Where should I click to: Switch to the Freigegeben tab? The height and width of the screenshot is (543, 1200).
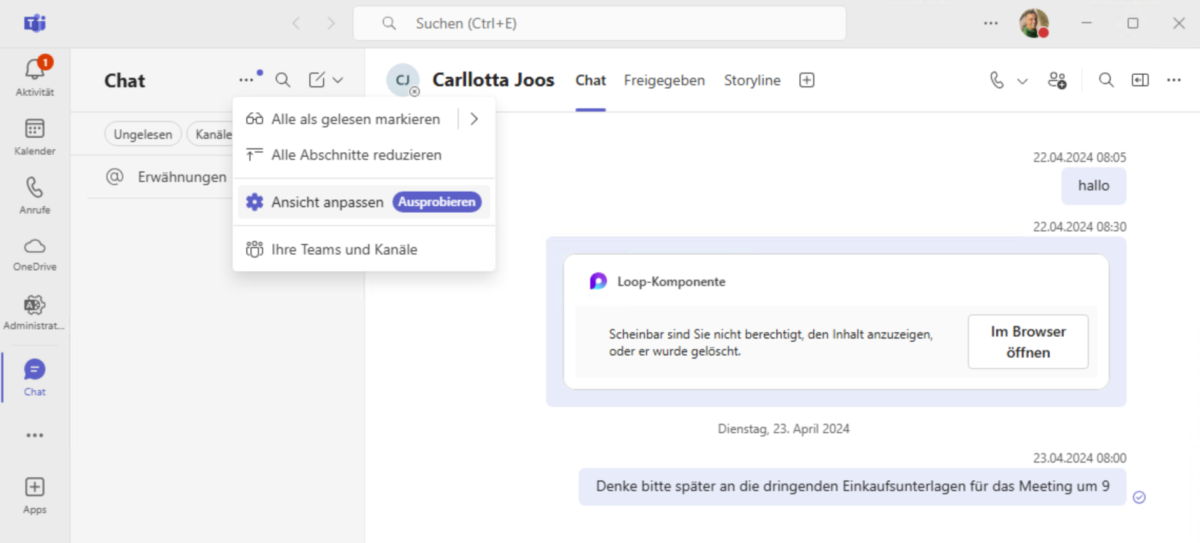[x=664, y=80]
